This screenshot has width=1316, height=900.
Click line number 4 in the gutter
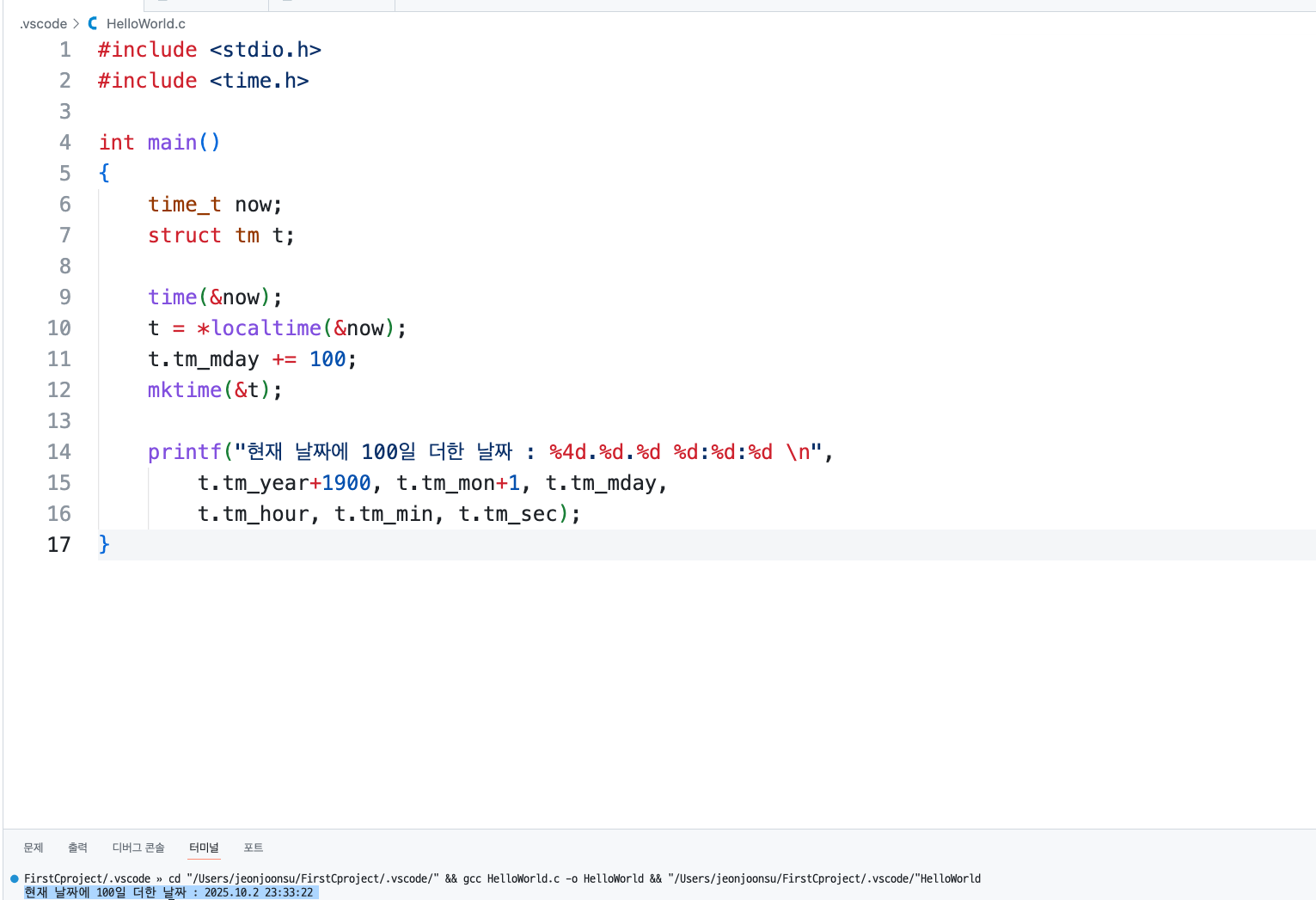[x=65, y=143]
